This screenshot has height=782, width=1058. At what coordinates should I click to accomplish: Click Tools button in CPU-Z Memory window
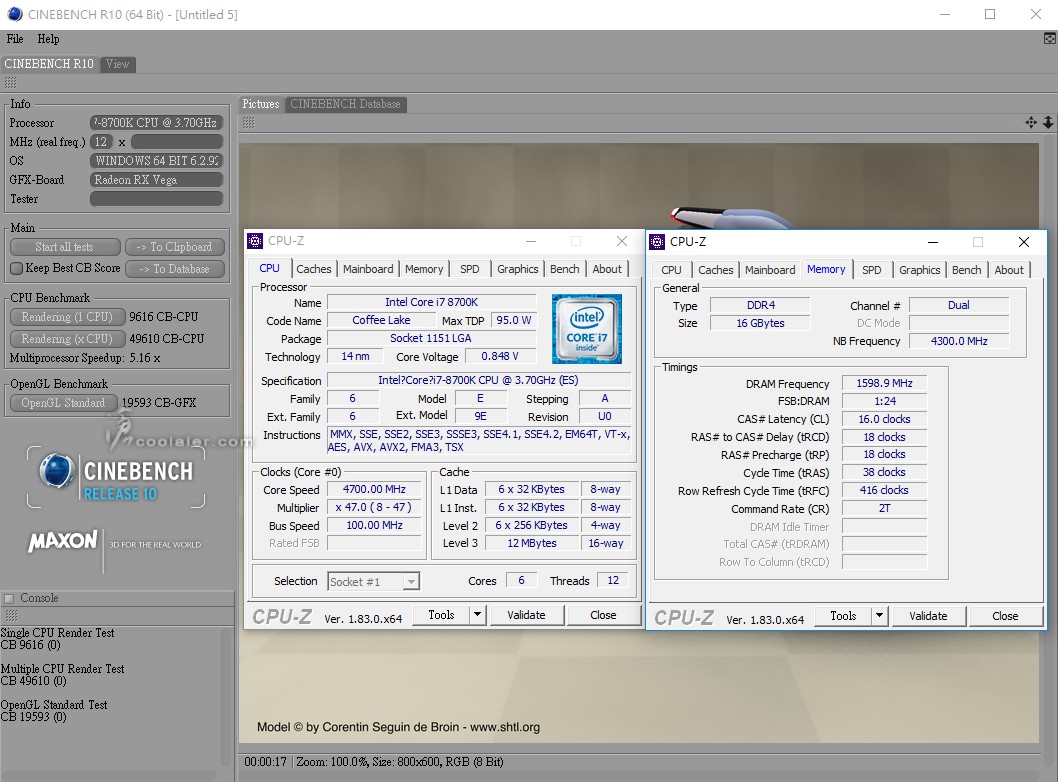[x=843, y=616]
